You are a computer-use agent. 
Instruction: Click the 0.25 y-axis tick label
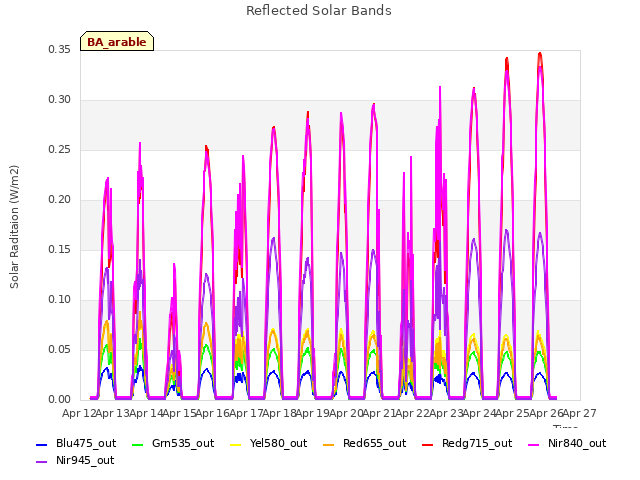click(x=59, y=149)
